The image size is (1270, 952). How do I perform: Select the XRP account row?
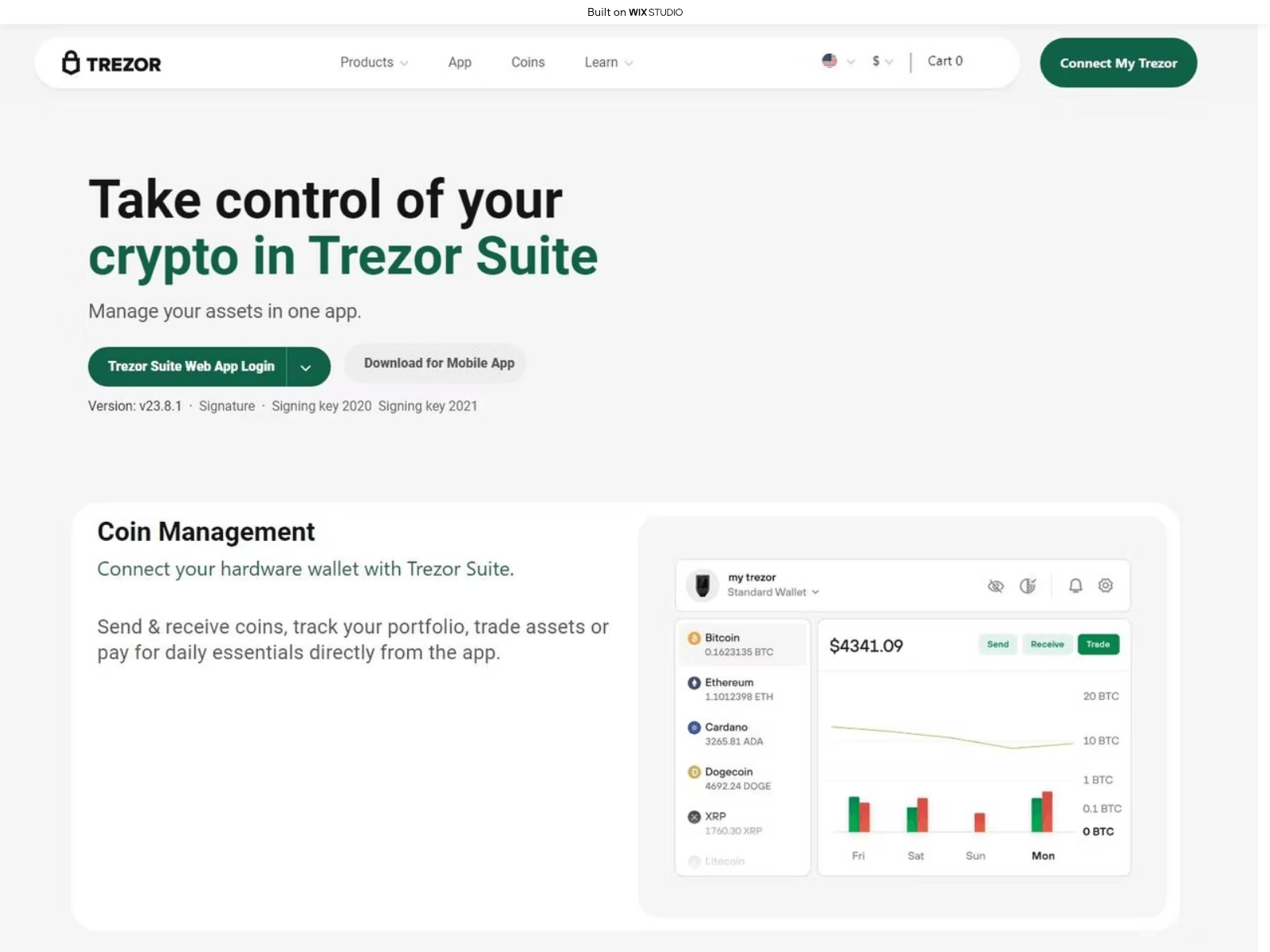pos(743,823)
